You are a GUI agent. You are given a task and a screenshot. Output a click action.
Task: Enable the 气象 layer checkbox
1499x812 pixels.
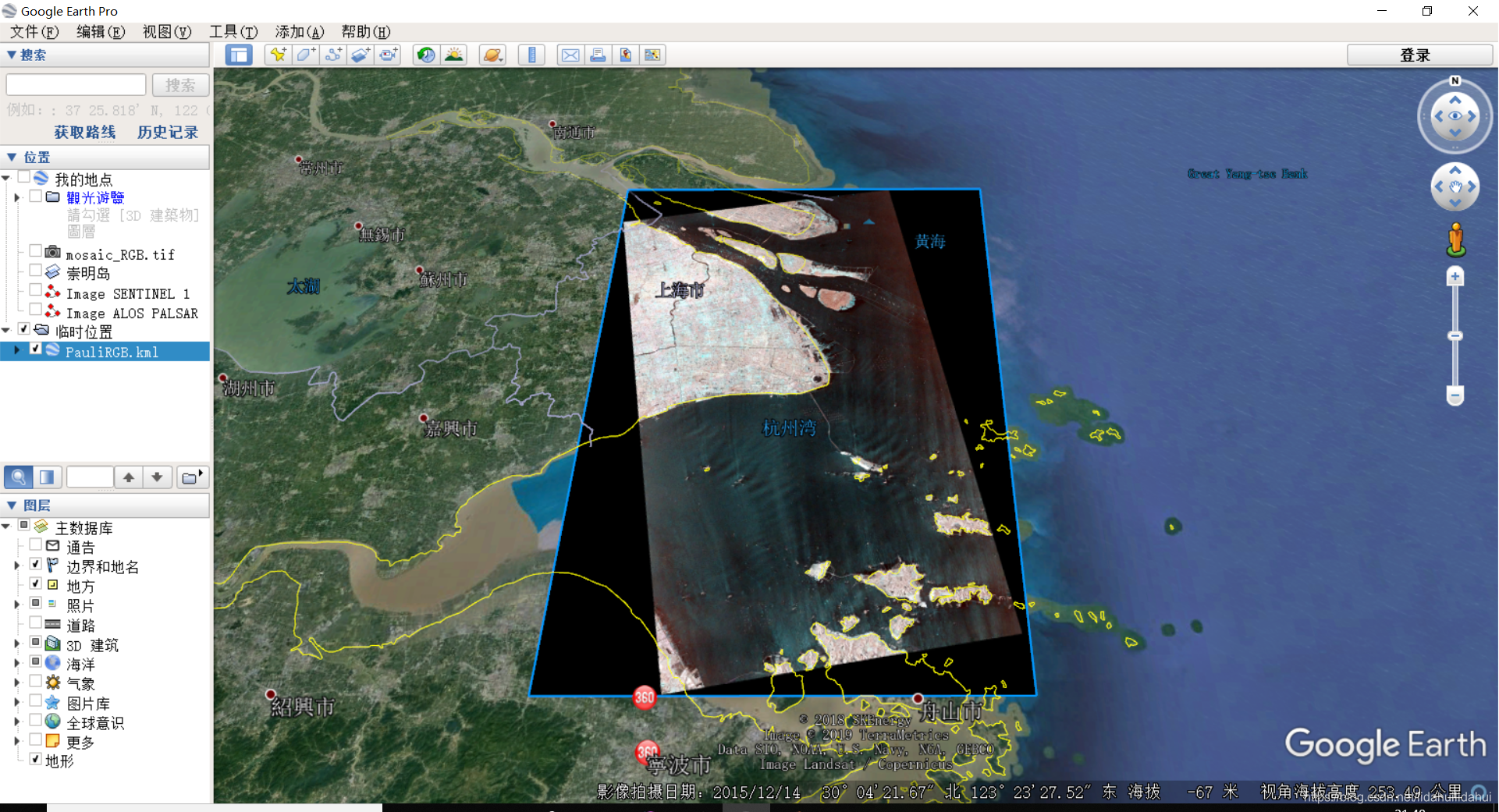(35, 681)
